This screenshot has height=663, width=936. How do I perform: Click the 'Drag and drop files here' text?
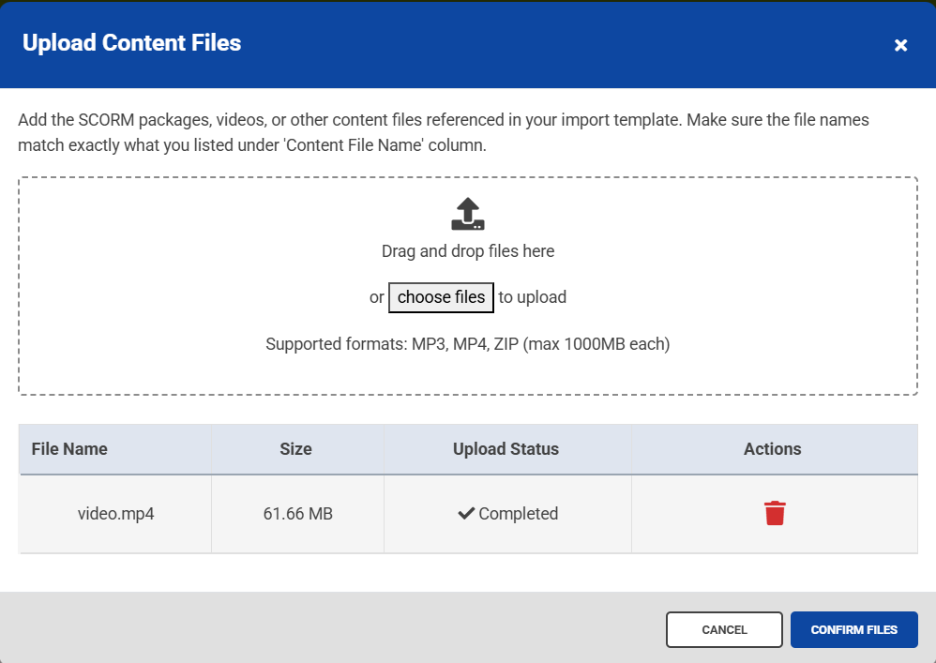[468, 251]
